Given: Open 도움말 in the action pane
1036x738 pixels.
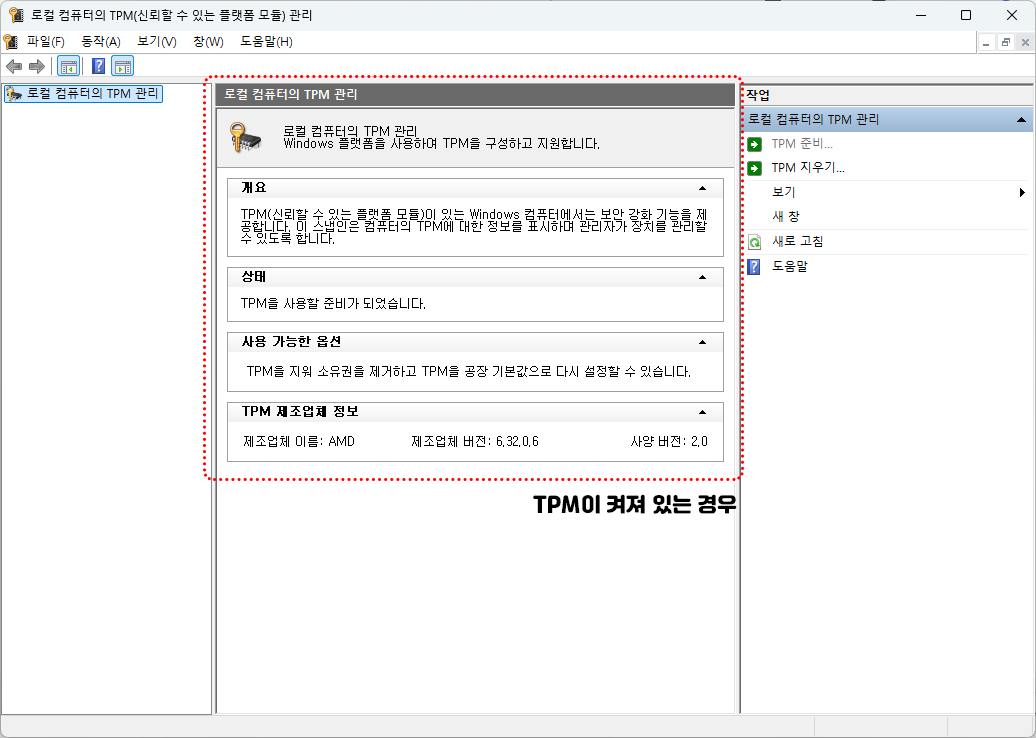Looking at the screenshot, I should [790, 266].
